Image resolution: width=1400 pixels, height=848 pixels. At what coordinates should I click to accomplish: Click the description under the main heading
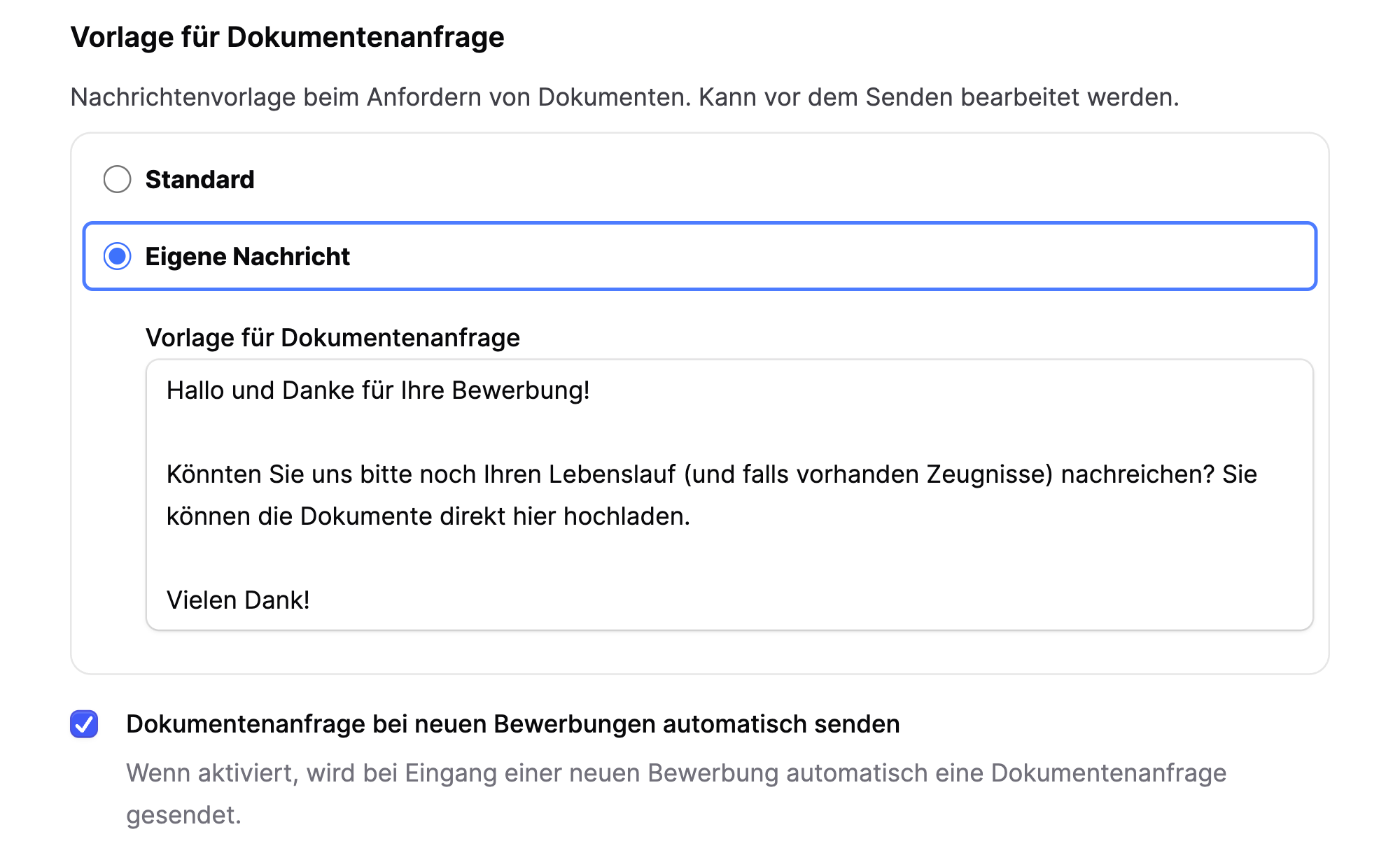(x=623, y=97)
